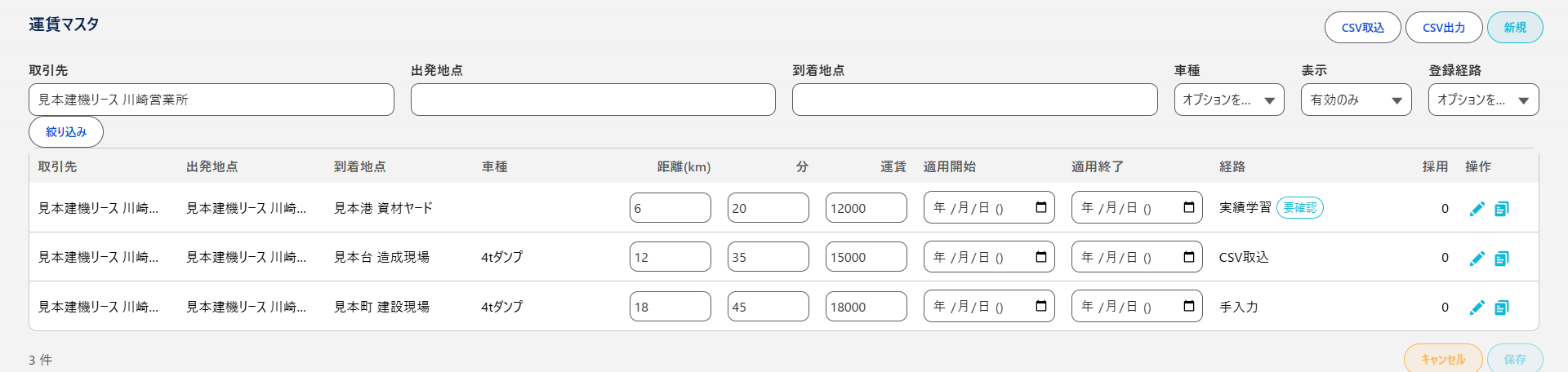Click the 経路 column header

click(1232, 167)
